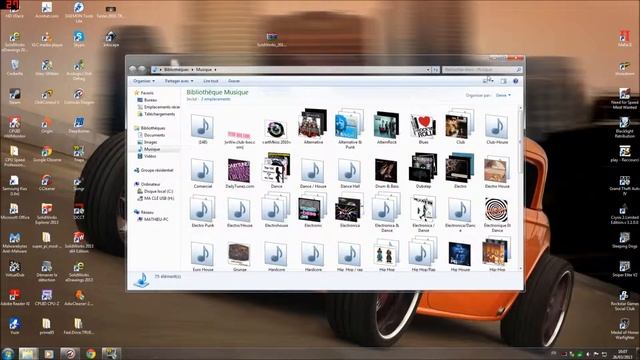Image resolution: width=640 pixels, height=360 pixels.
Task: Select Images library in sidebar
Action: [147, 142]
